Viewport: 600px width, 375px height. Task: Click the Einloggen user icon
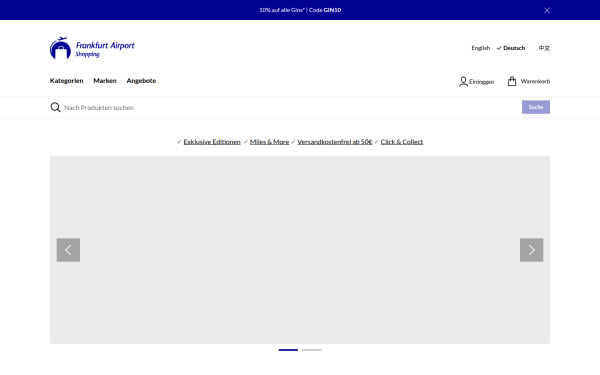pyautogui.click(x=463, y=82)
